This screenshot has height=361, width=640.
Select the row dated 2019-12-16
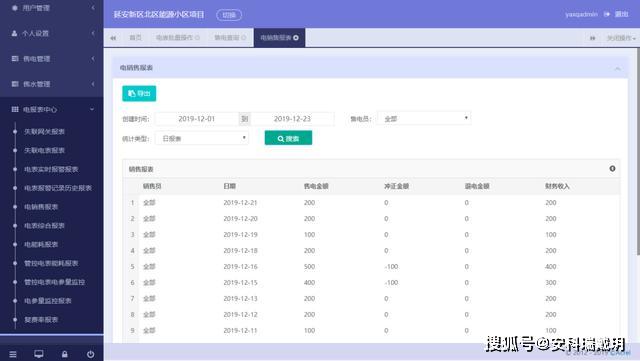click(x=371, y=267)
